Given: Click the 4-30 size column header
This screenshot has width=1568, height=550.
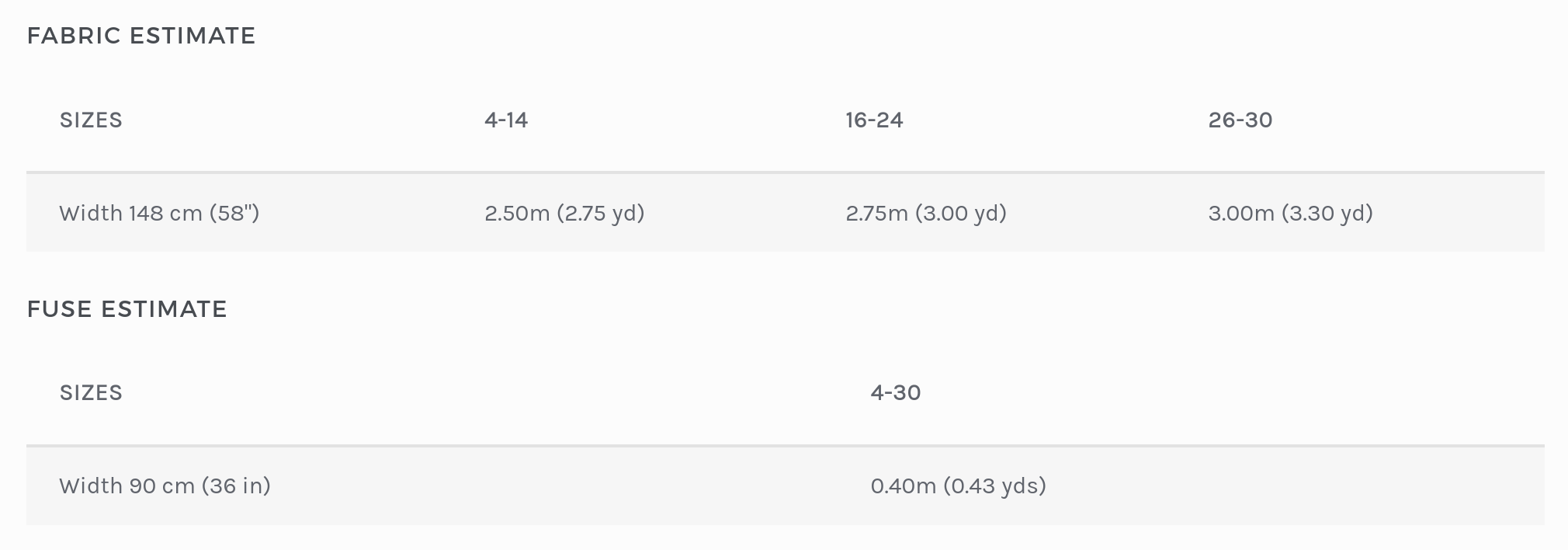Looking at the screenshot, I should pyautogui.click(x=896, y=393).
